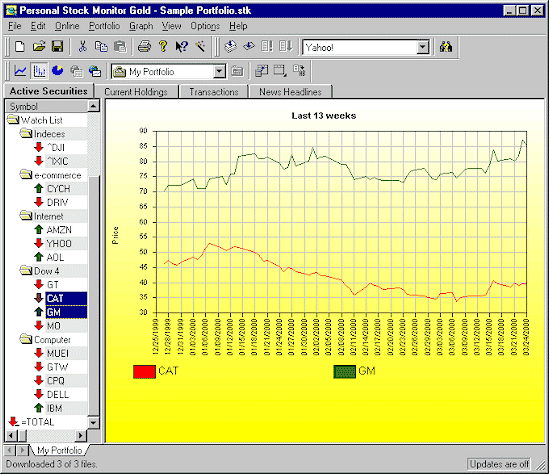
Task: Toggle the bar chart graph icon
Action: pyautogui.click(x=39, y=71)
